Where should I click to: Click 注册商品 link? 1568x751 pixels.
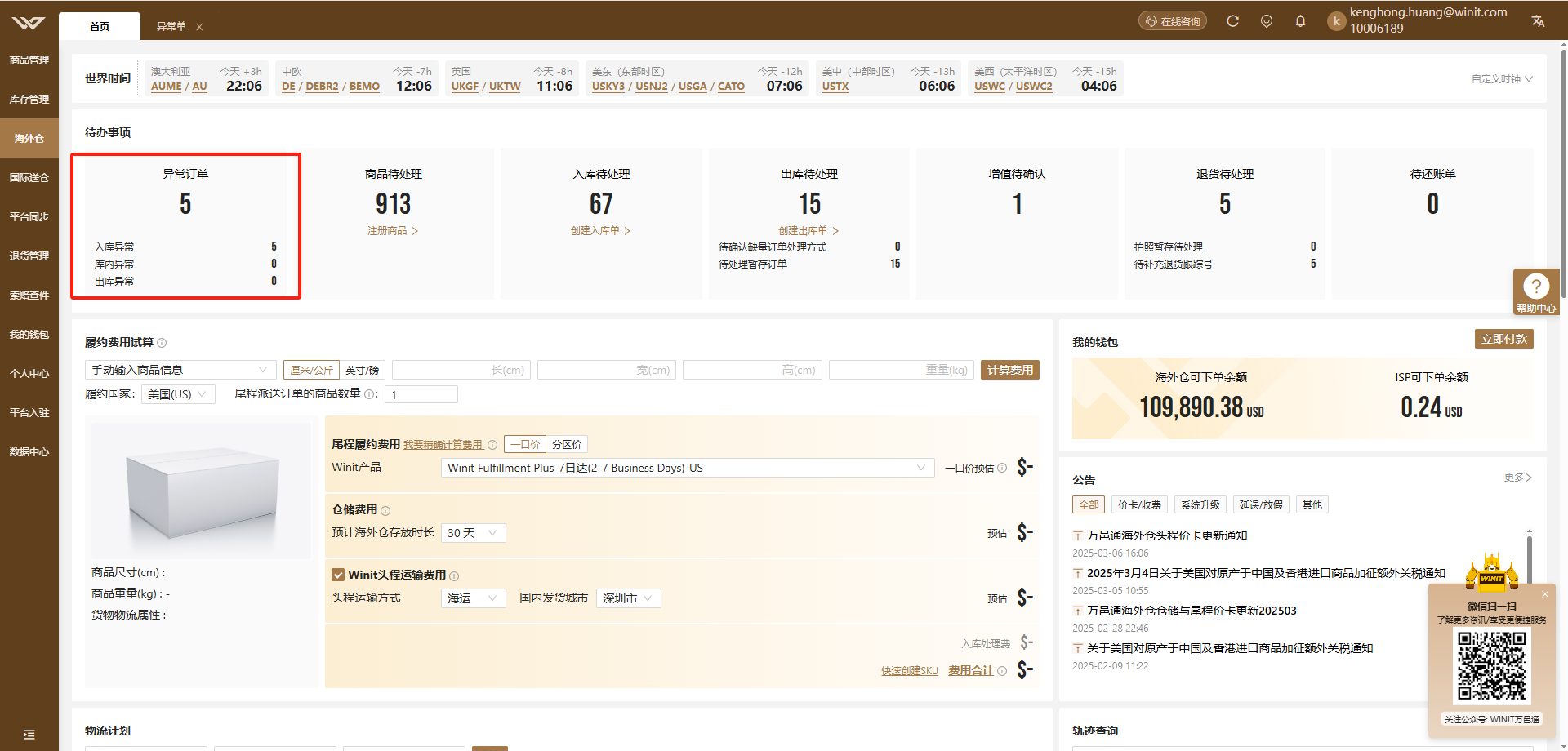[393, 231]
